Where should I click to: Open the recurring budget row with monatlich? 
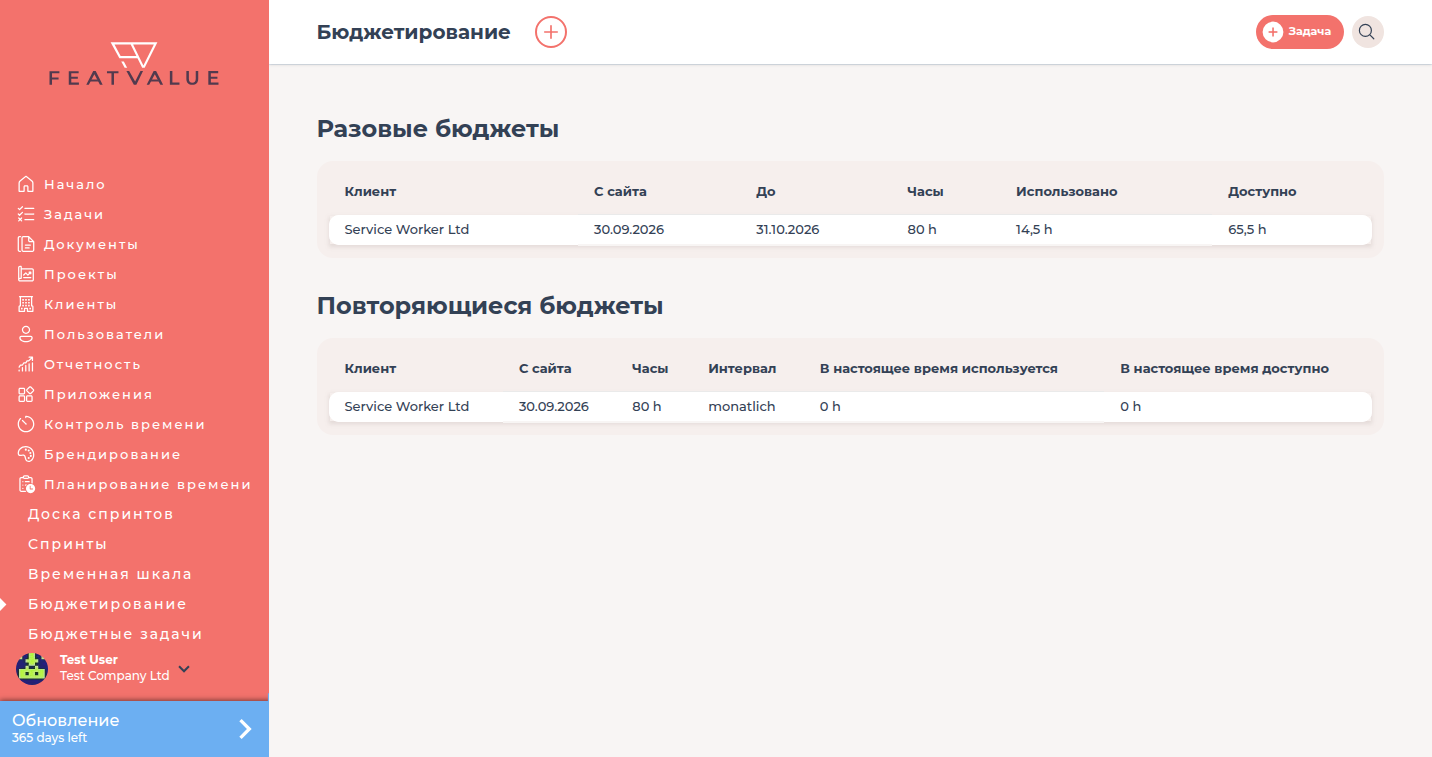850,407
